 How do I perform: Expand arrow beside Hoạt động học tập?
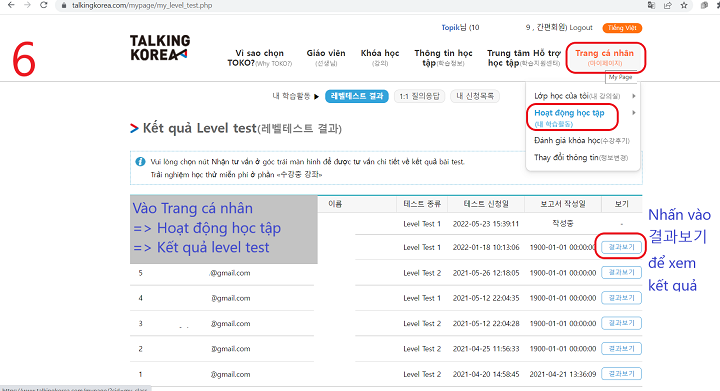634,112
